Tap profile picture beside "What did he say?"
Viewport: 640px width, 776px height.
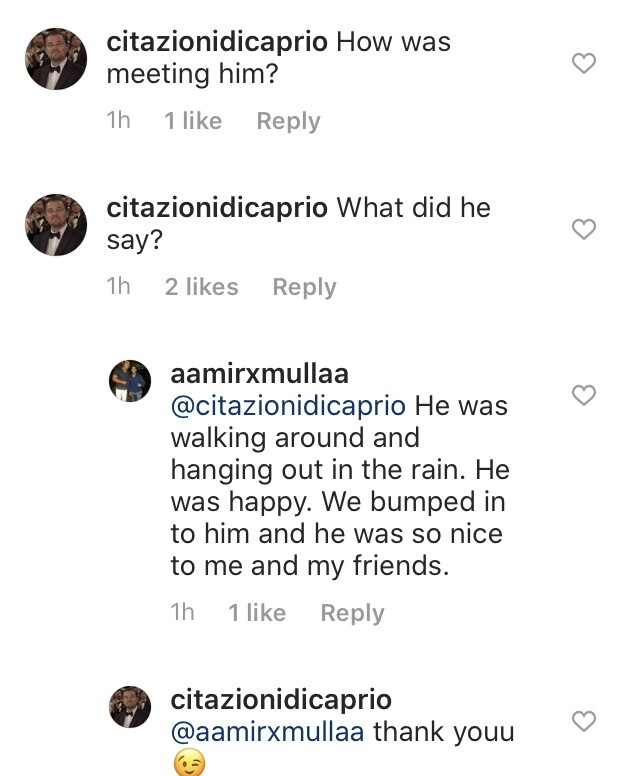55,225
